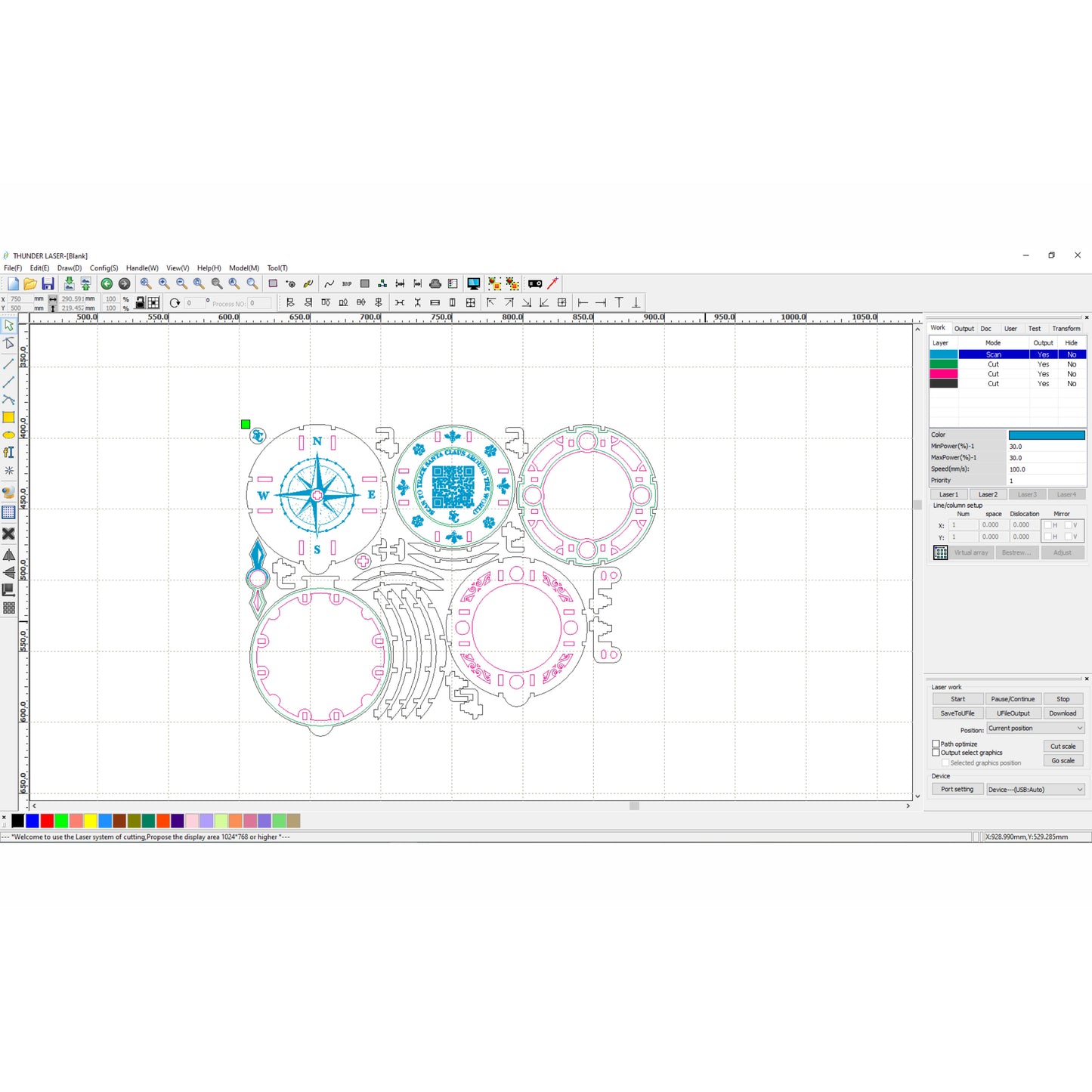Screen dimensions: 1092x1092
Task: Open the Handle(W) menu
Action: pyautogui.click(x=142, y=268)
